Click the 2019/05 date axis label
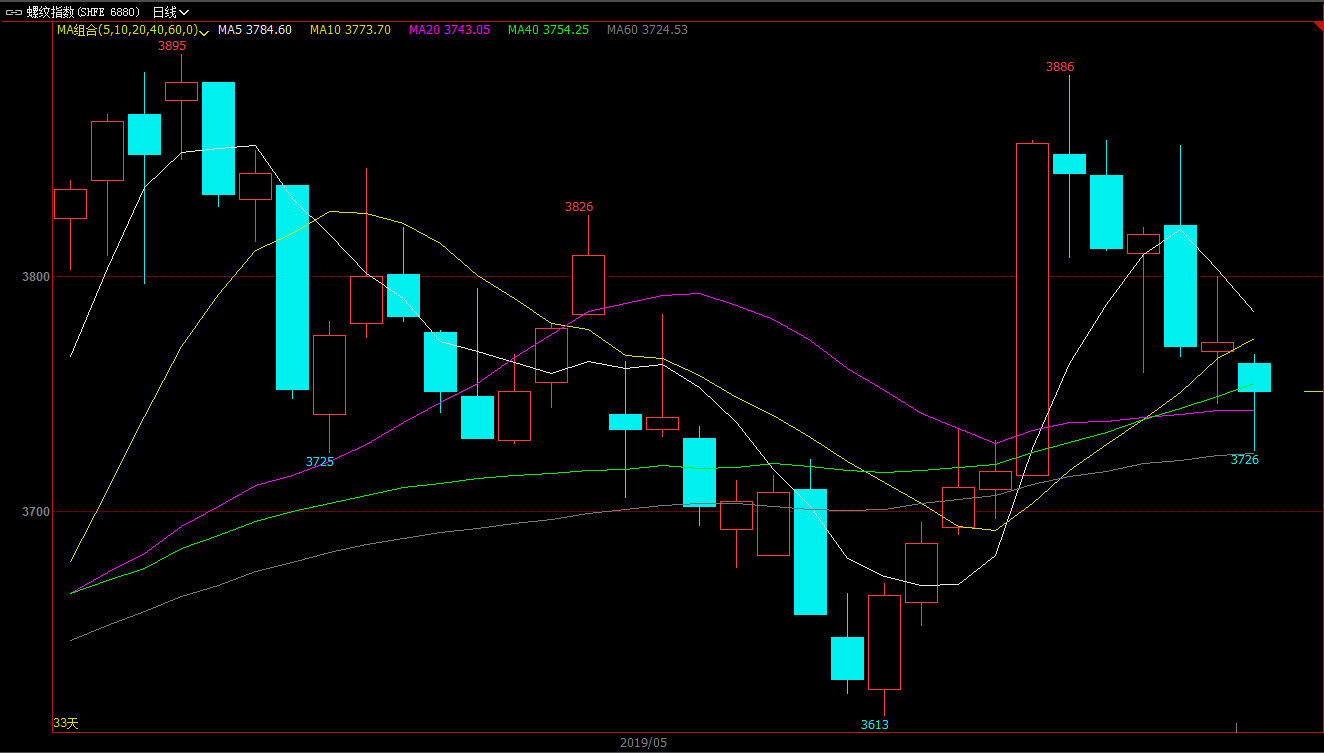The width and height of the screenshot is (1324, 753). (x=643, y=743)
